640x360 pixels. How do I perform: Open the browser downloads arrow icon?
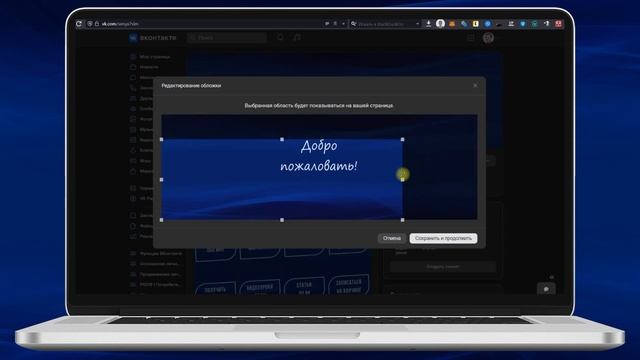click(429, 24)
